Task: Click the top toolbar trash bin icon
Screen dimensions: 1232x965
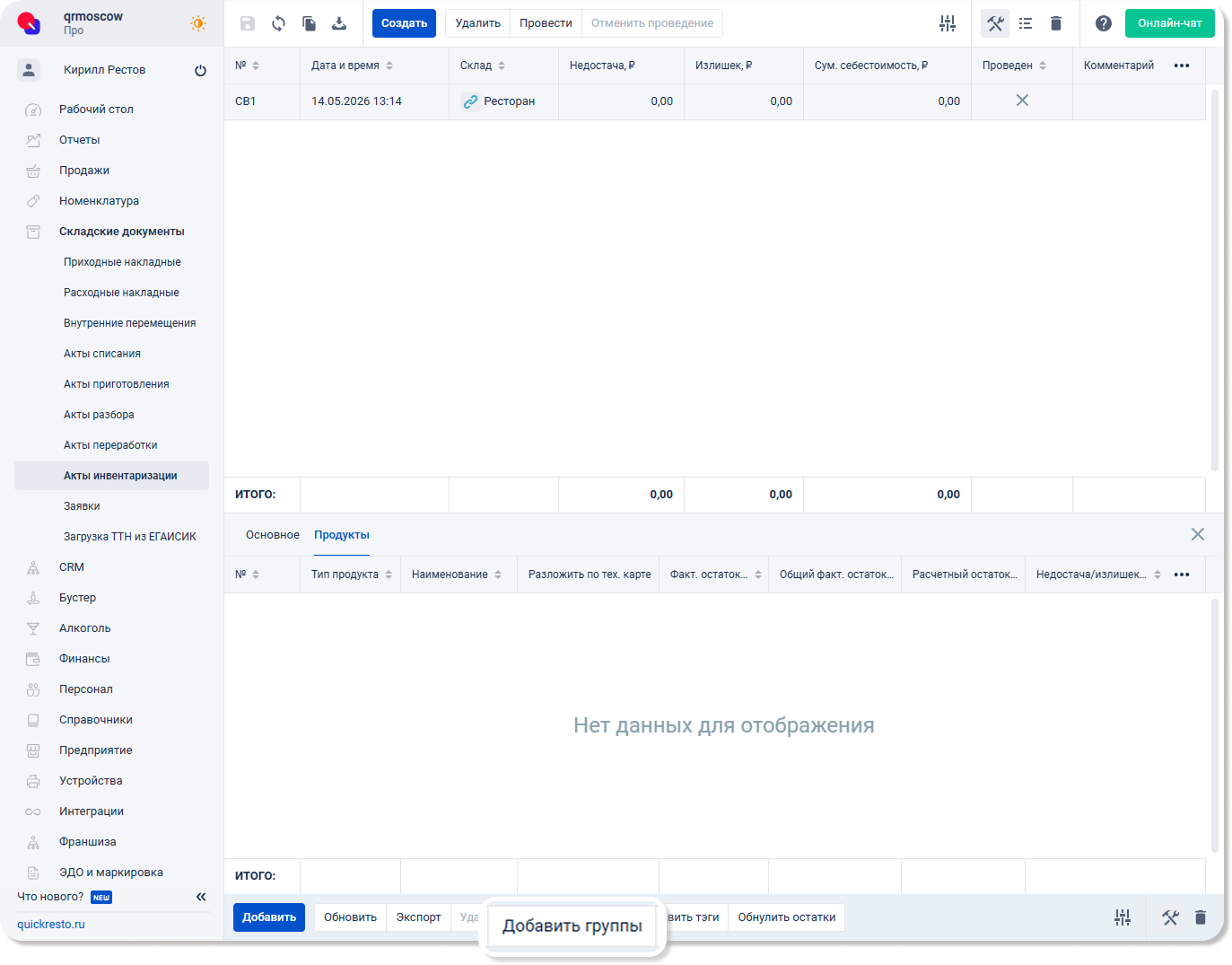Action: click(x=1056, y=23)
